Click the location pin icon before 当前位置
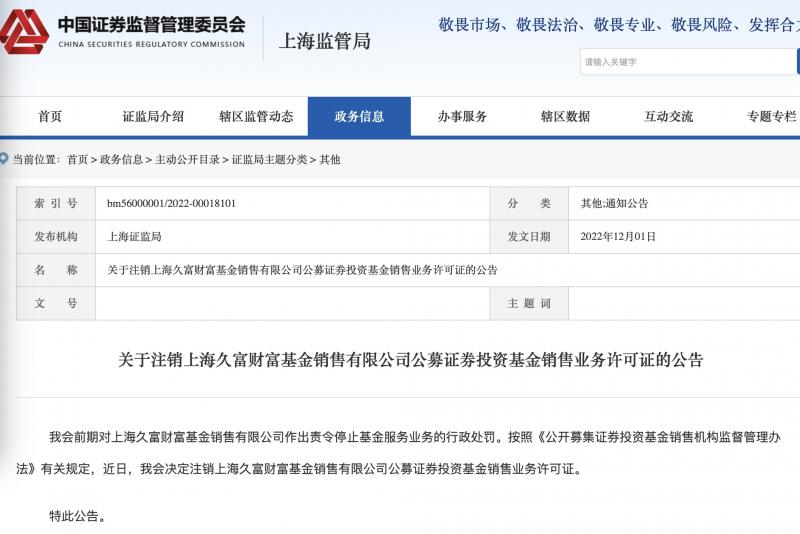This screenshot has height=534, width=800. pyautogui.click(x=4, y=159)
